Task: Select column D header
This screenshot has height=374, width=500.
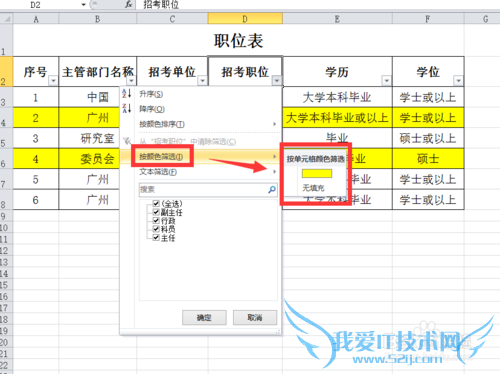Action: coord(245,19)
